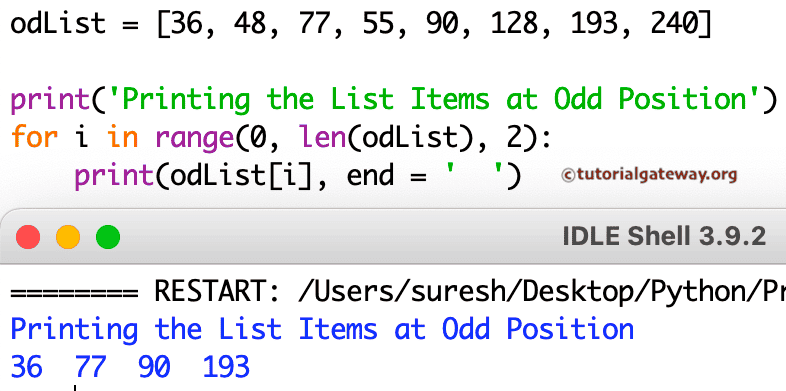Image resolution: width=786 pixels, height=391 pixels.
Task: Click the red close window button
Action: click(28, 237)
